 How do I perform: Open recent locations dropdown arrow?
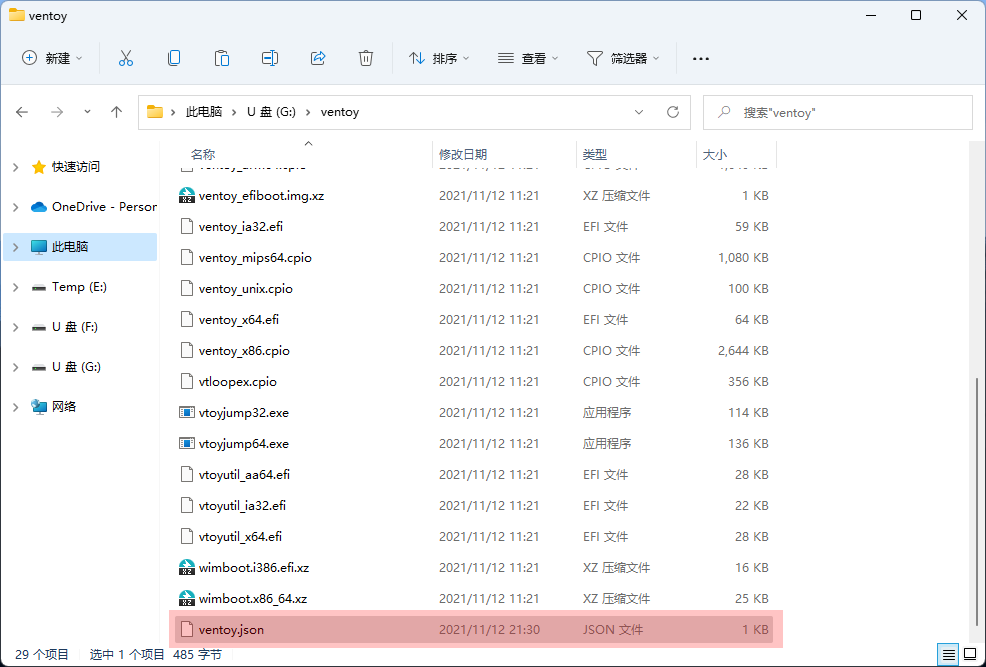[x=87, y=112]
